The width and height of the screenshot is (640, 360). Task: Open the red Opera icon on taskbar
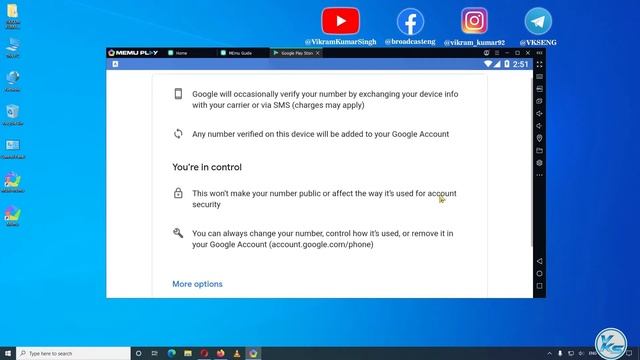click(x=204, y=353)
